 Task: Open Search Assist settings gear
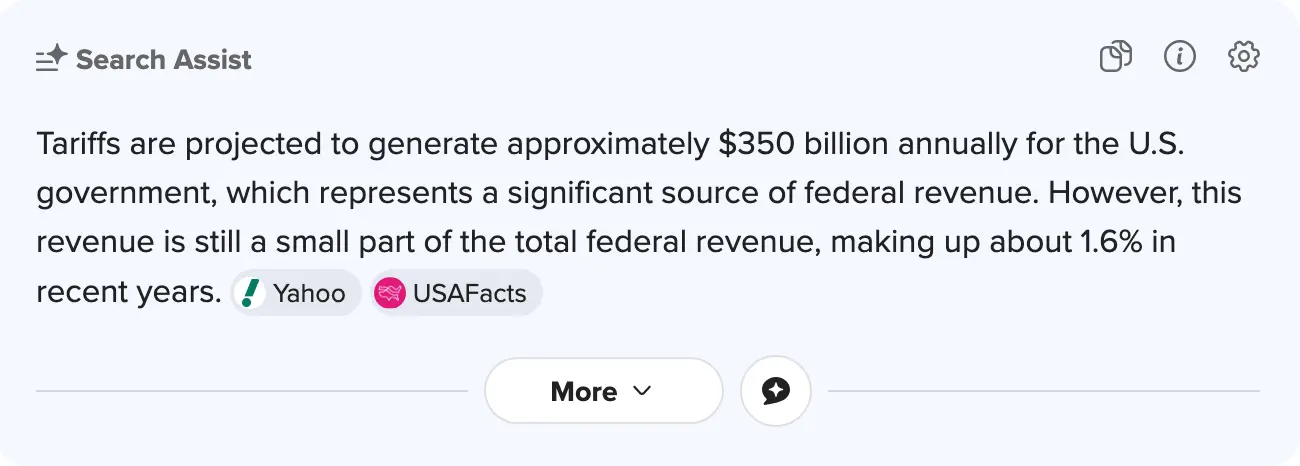click(x=1244, y=57)
